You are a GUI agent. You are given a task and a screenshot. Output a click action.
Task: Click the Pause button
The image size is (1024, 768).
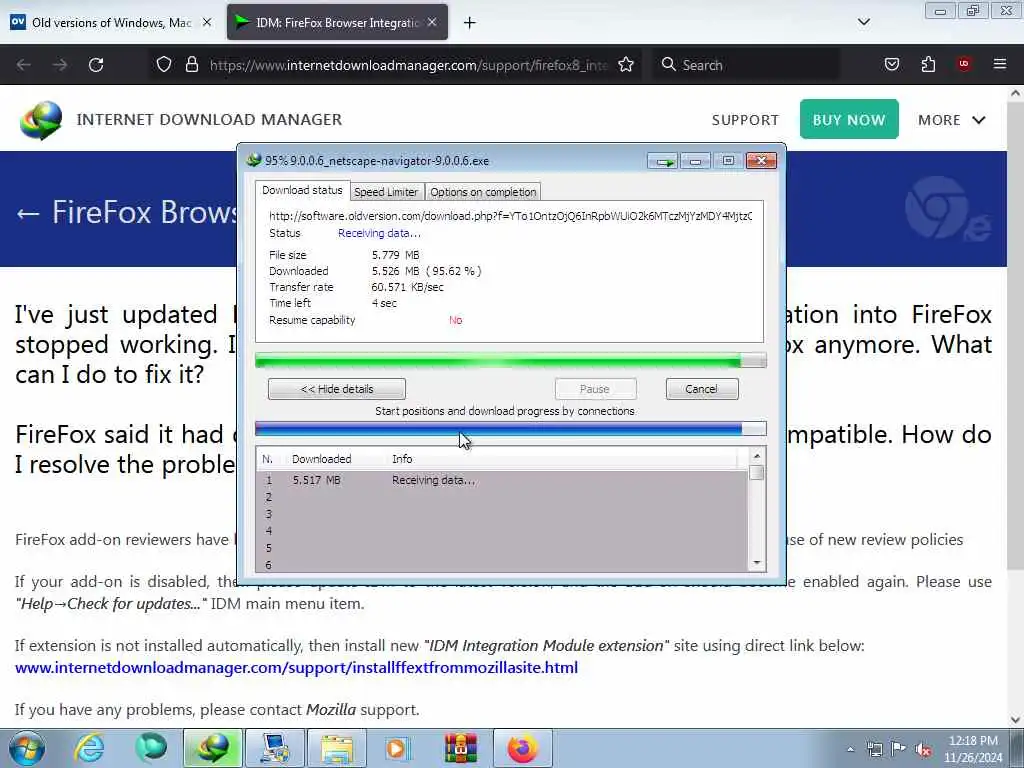click(x=595, y=389)
